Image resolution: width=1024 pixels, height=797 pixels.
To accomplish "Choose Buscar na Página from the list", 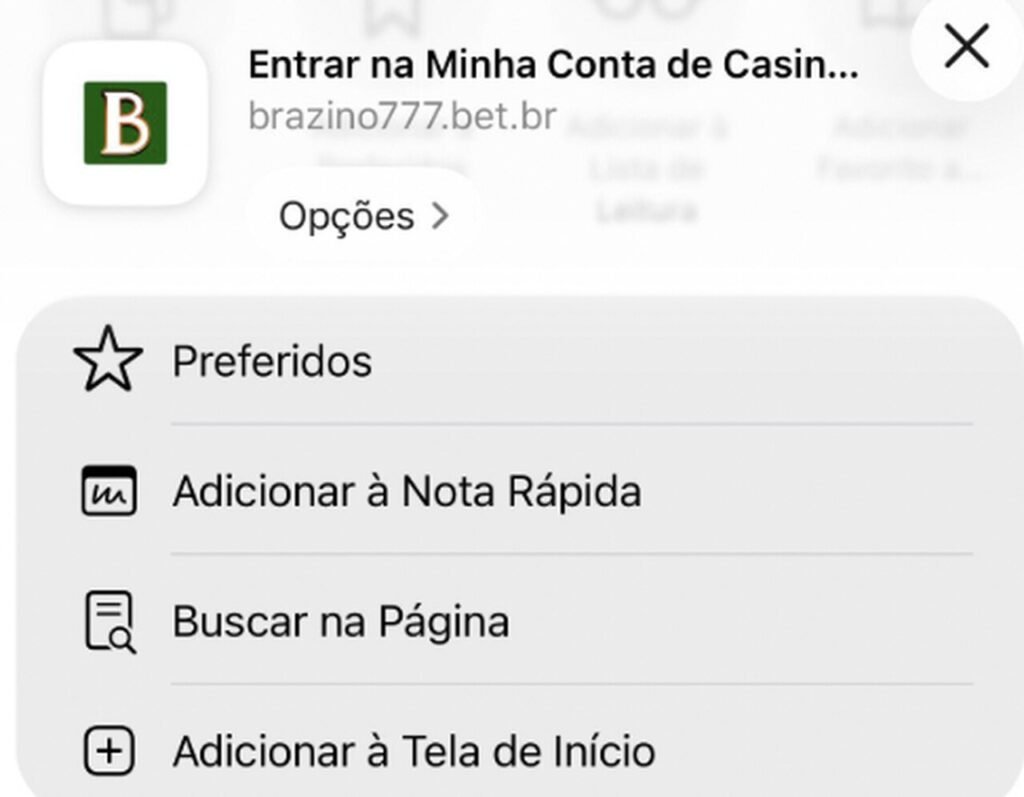I will (x=342, y=621).
